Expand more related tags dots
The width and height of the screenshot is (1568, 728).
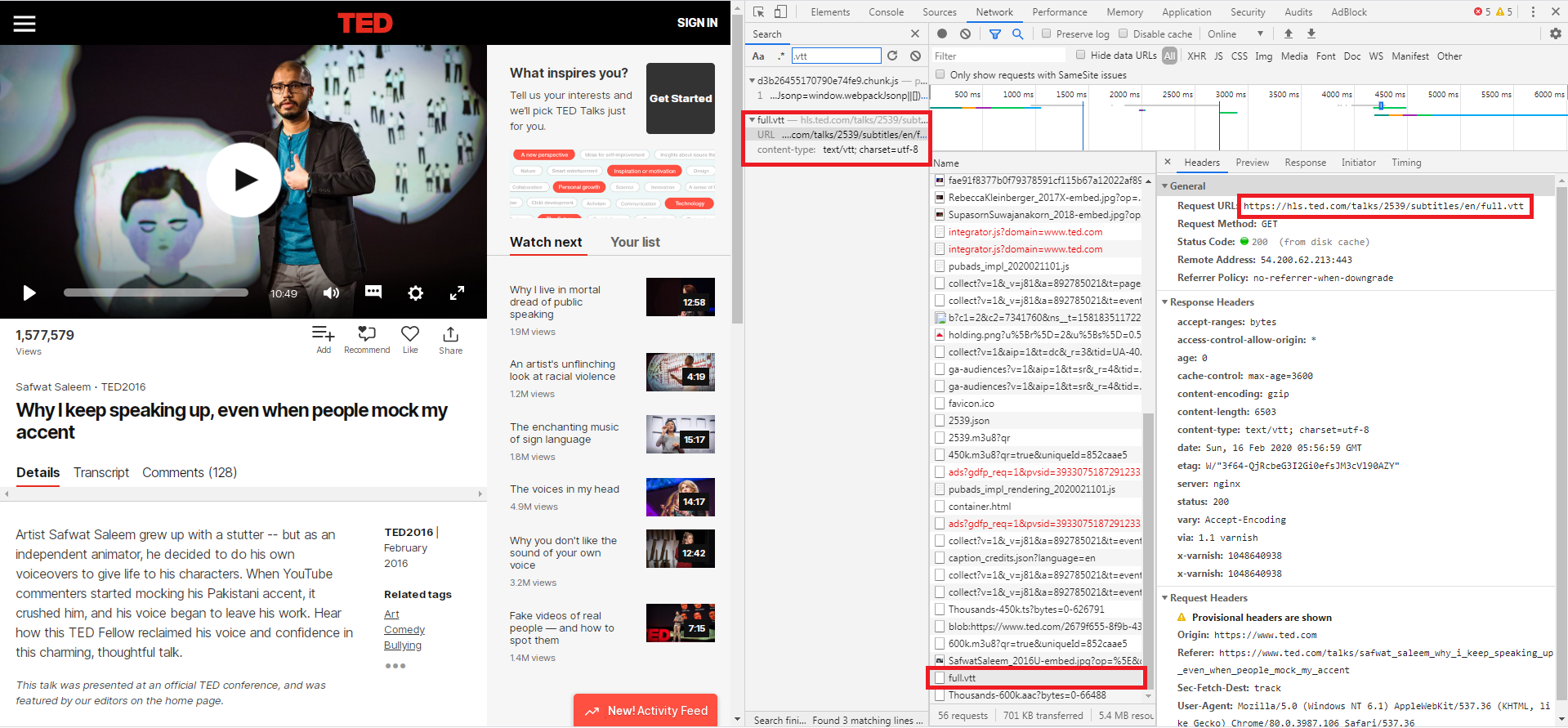[x=395, y=666]
